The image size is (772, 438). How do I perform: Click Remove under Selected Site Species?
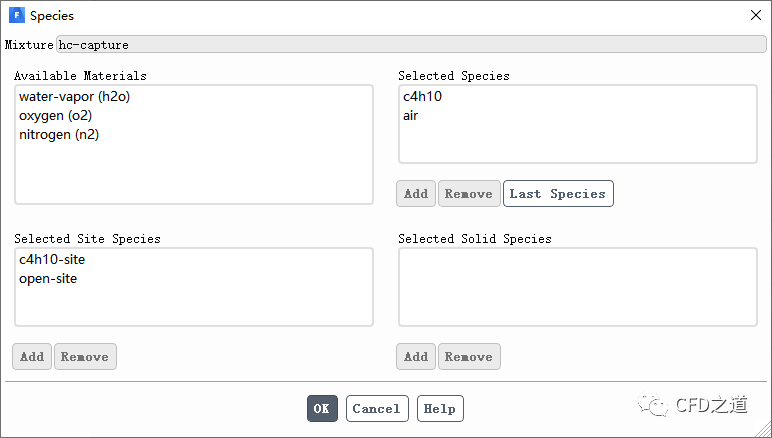[x=85, y=357]
